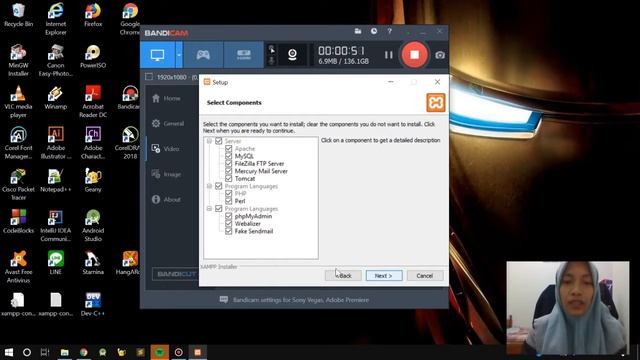Uncheck the MySQL component

pos(229,156)
